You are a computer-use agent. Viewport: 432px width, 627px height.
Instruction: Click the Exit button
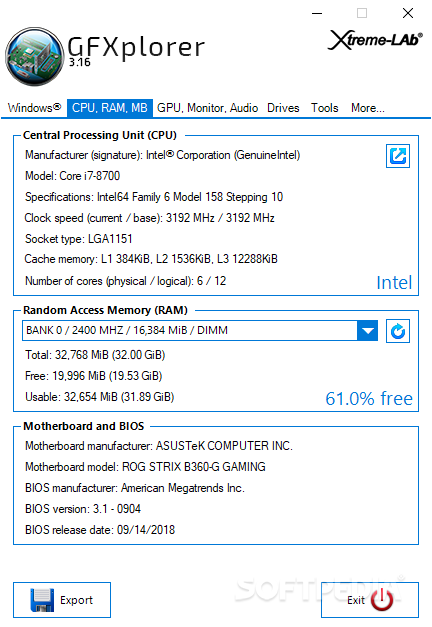(x=370, y=600)
